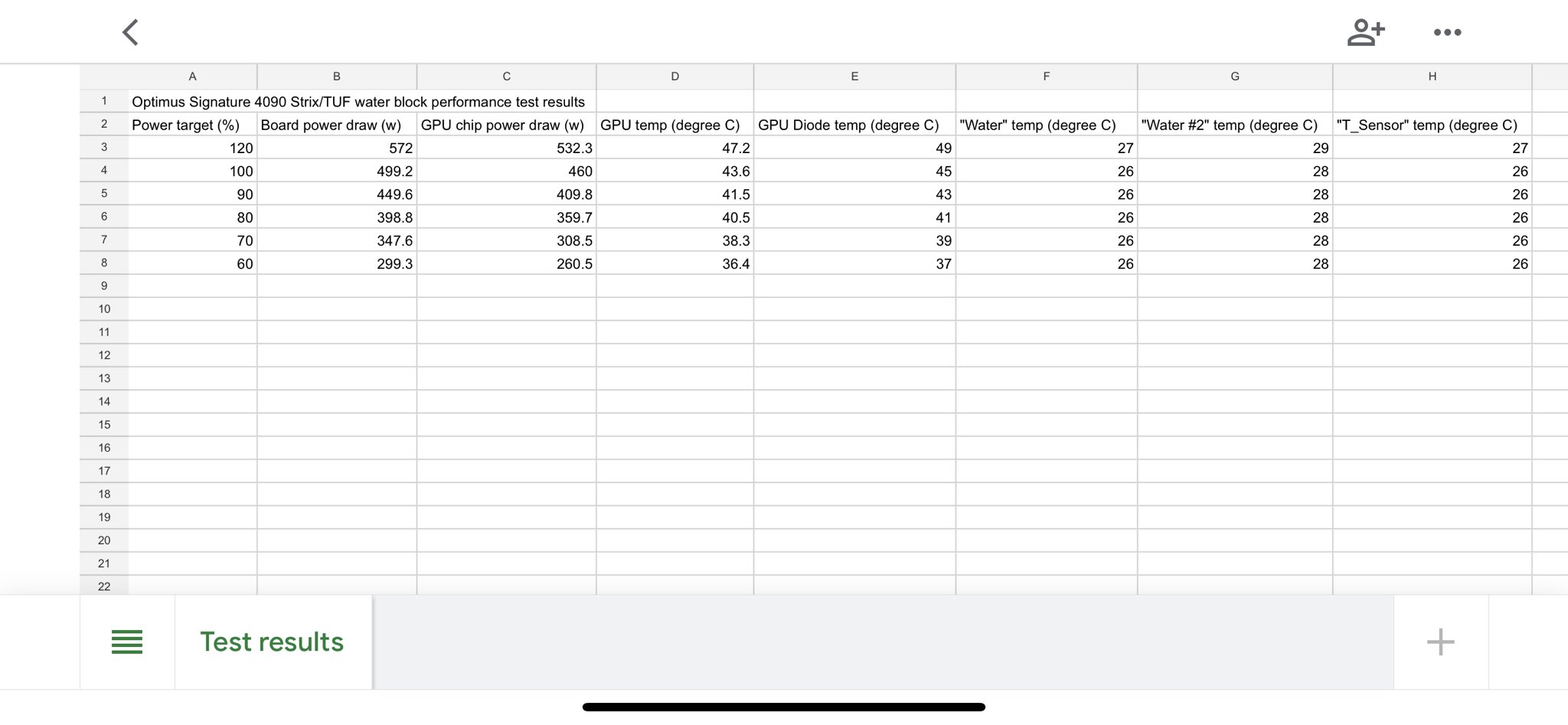Click the title cell about Optimus Signature 4090

(358, 102)
